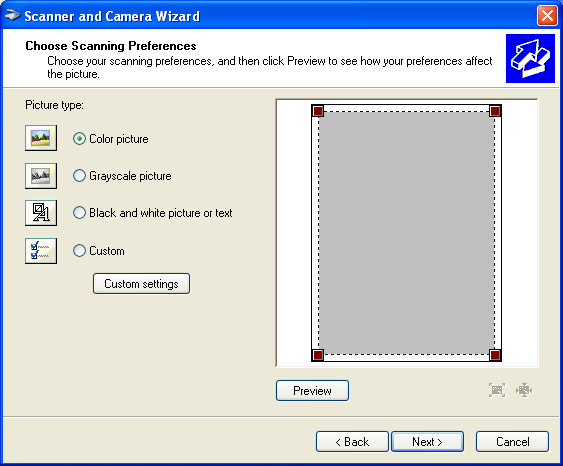Click the wizard scanner logo in header
563x466 pixels.
tap(530, 59)
